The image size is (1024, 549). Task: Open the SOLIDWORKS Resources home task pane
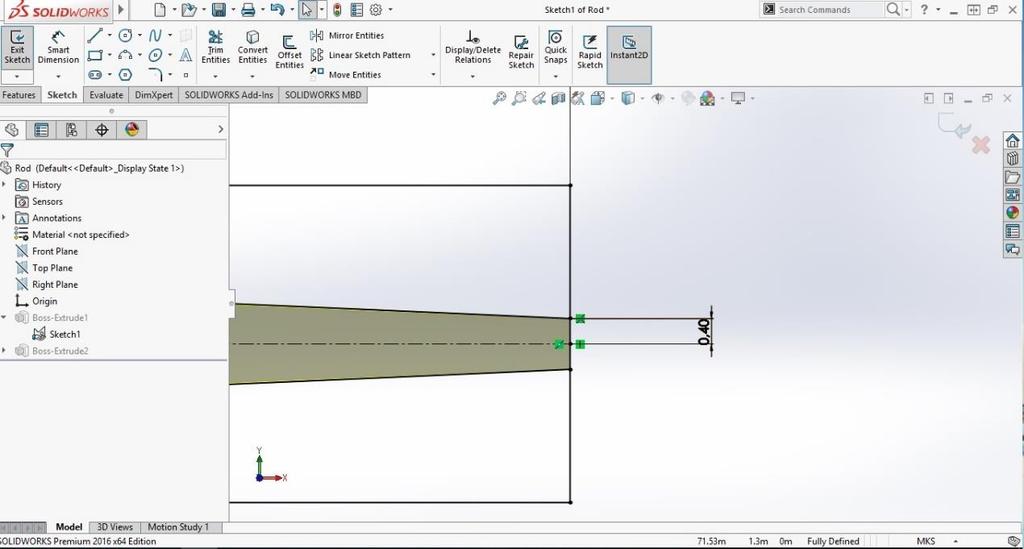coord(1012,140)
